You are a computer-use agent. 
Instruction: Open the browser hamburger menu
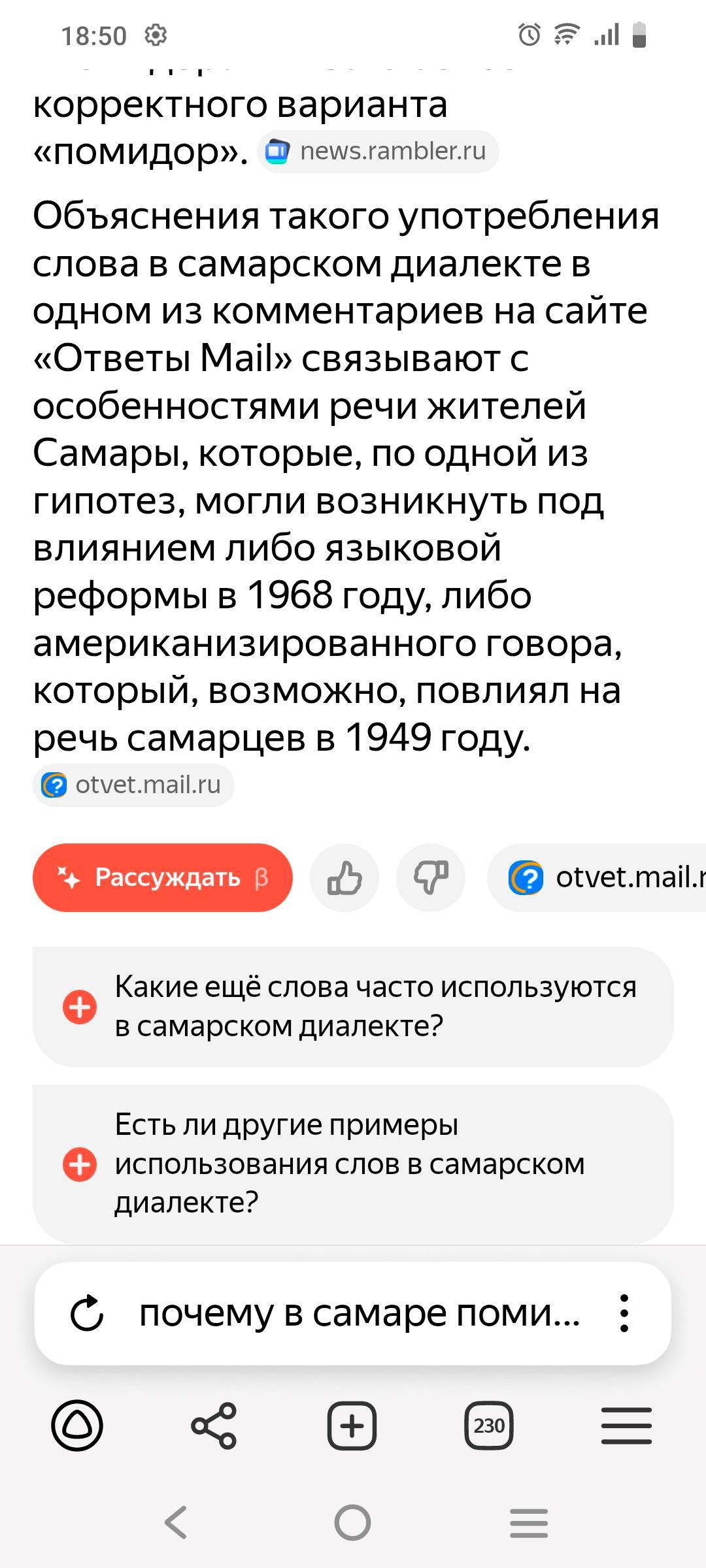[626, 1425]
